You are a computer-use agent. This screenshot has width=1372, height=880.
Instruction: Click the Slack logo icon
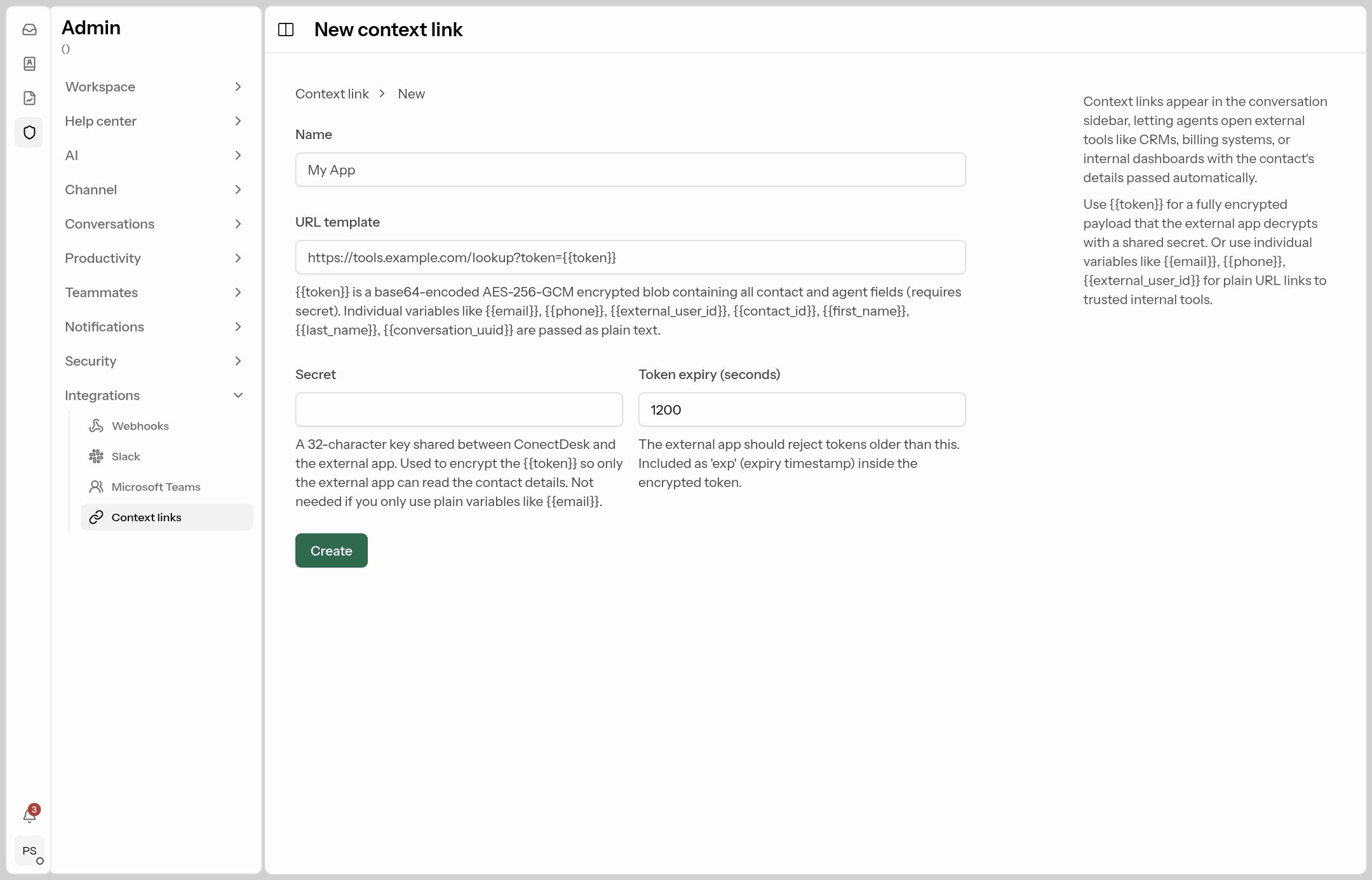tap(96, 457)
